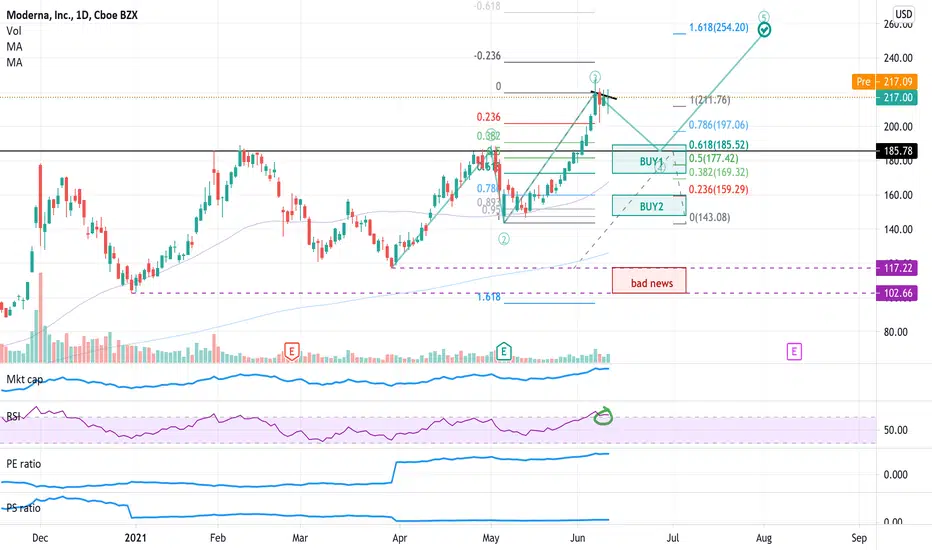
Task: Click the PS ratio indicator legend
Action: pyautogui.click(x=24, y=508)
